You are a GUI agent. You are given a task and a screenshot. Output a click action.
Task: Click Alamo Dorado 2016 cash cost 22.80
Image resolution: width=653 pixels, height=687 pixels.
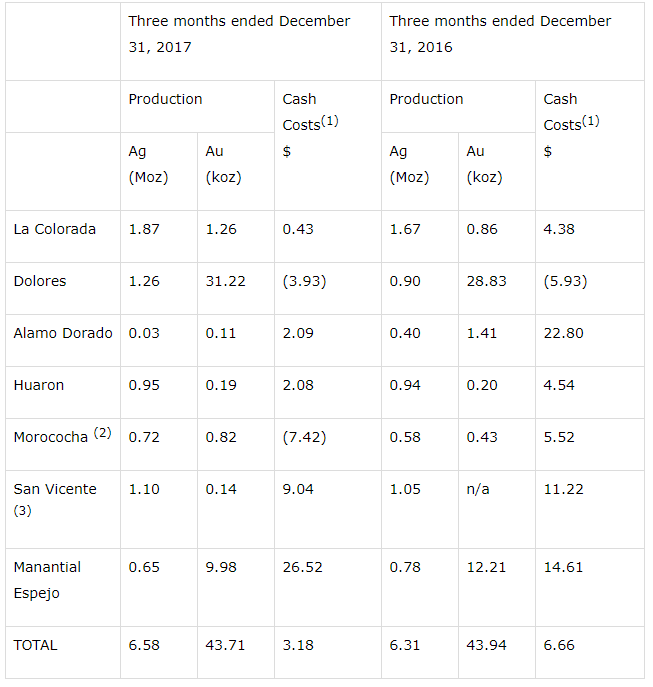(563, 333)
